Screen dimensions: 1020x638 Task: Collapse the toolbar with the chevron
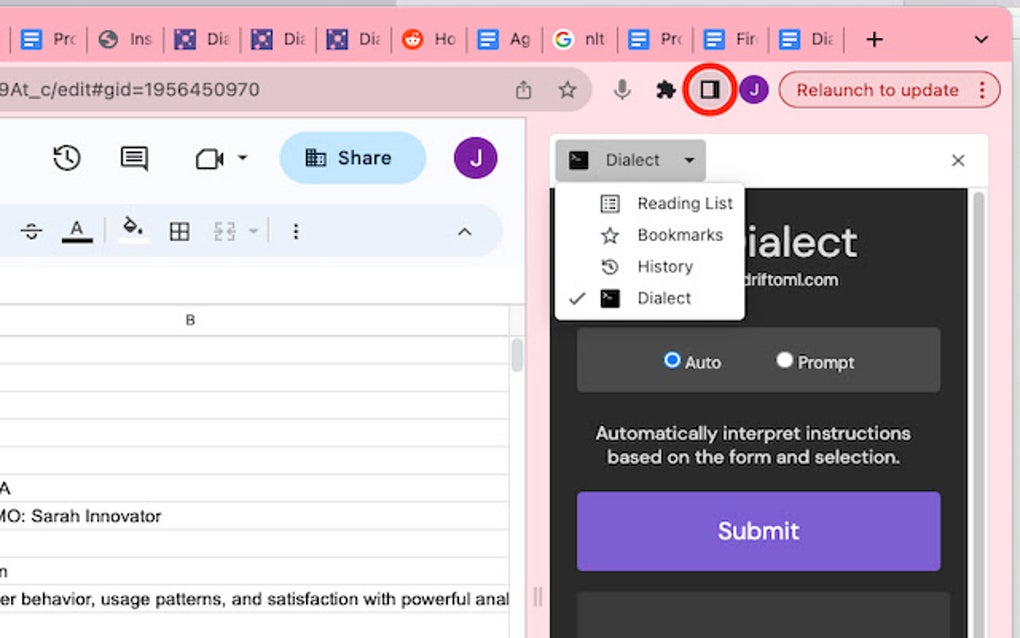pos(463,231)
